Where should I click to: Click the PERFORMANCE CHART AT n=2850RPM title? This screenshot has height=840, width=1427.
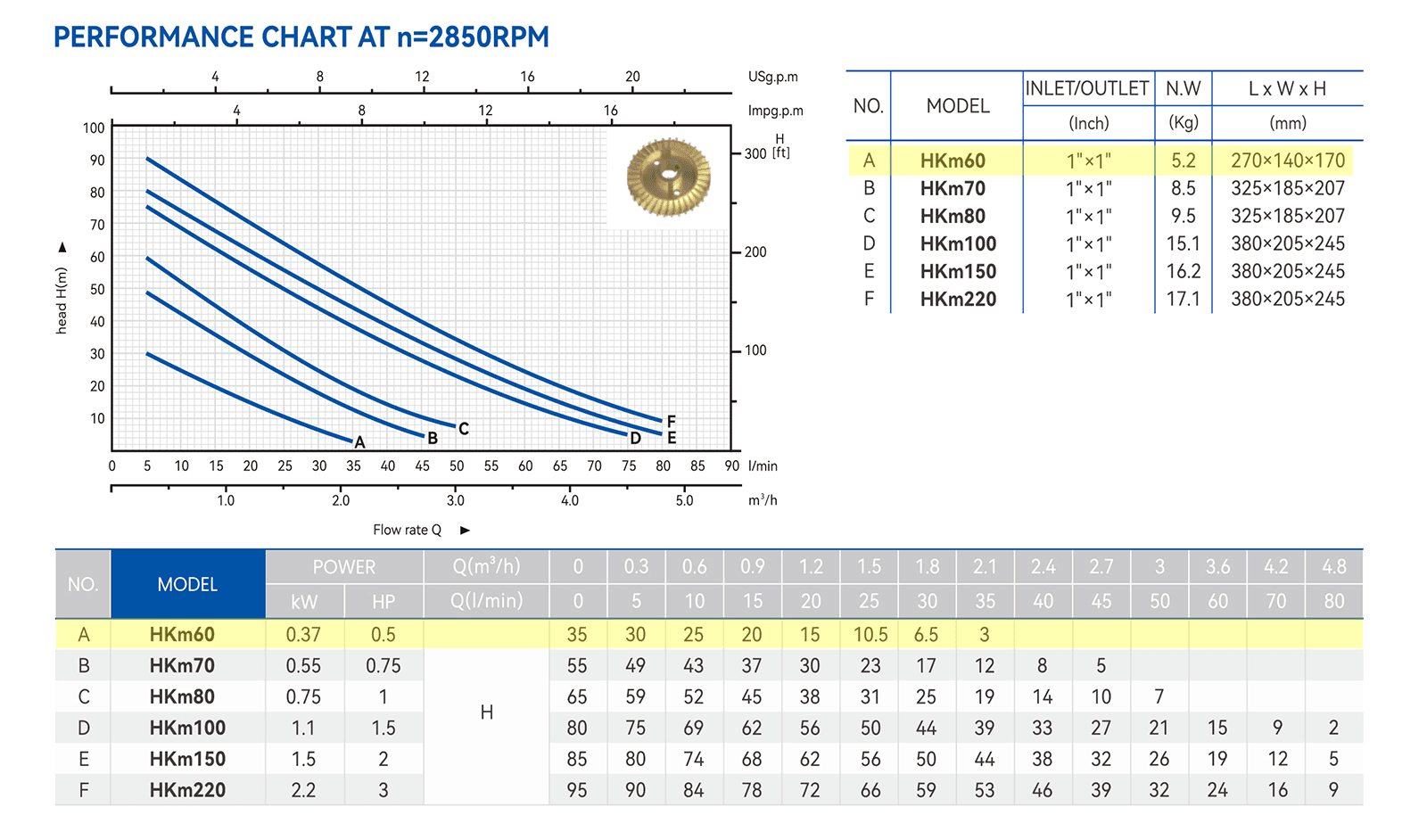(301, 37)
